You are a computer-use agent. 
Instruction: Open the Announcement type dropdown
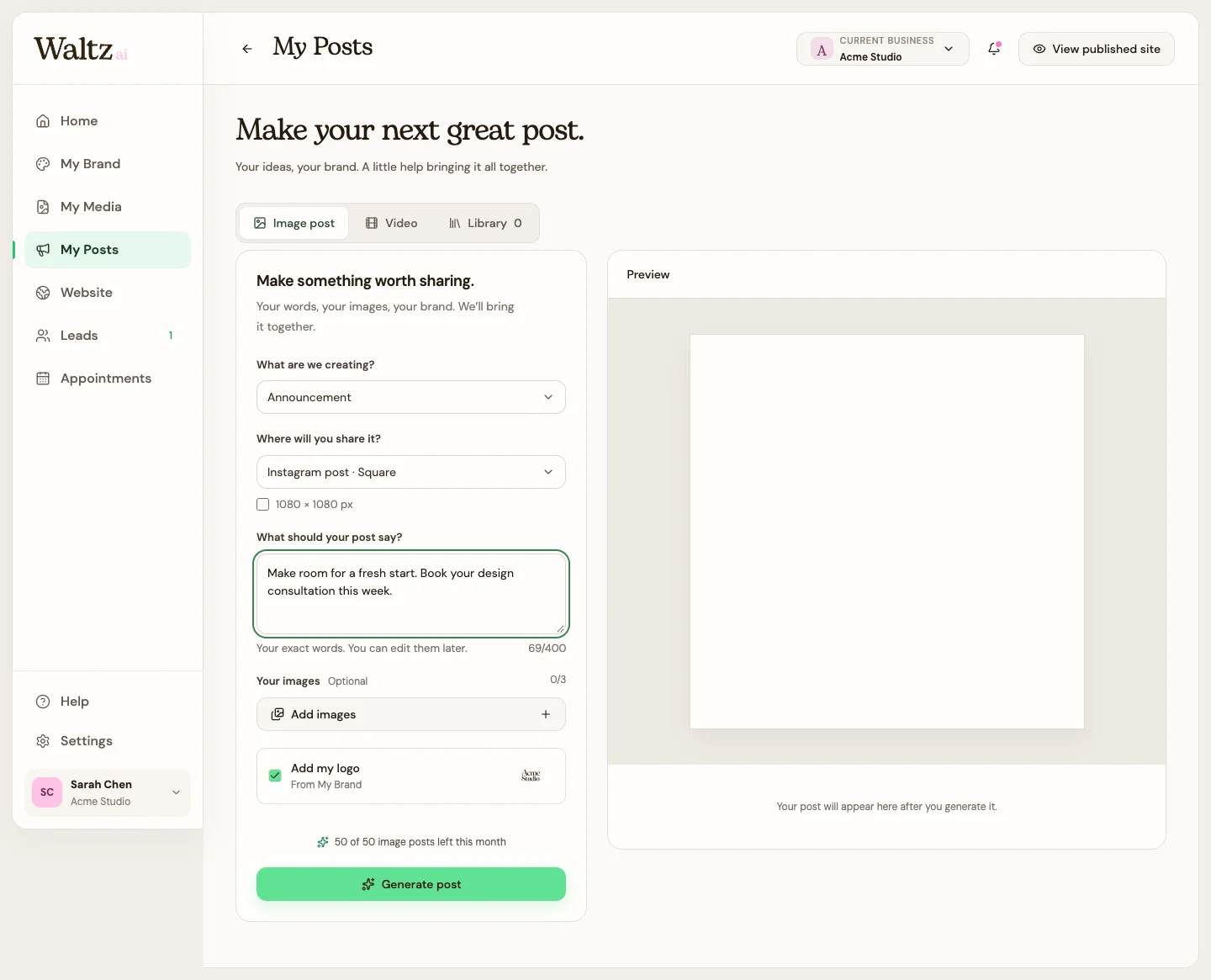(x=411, y=397)
